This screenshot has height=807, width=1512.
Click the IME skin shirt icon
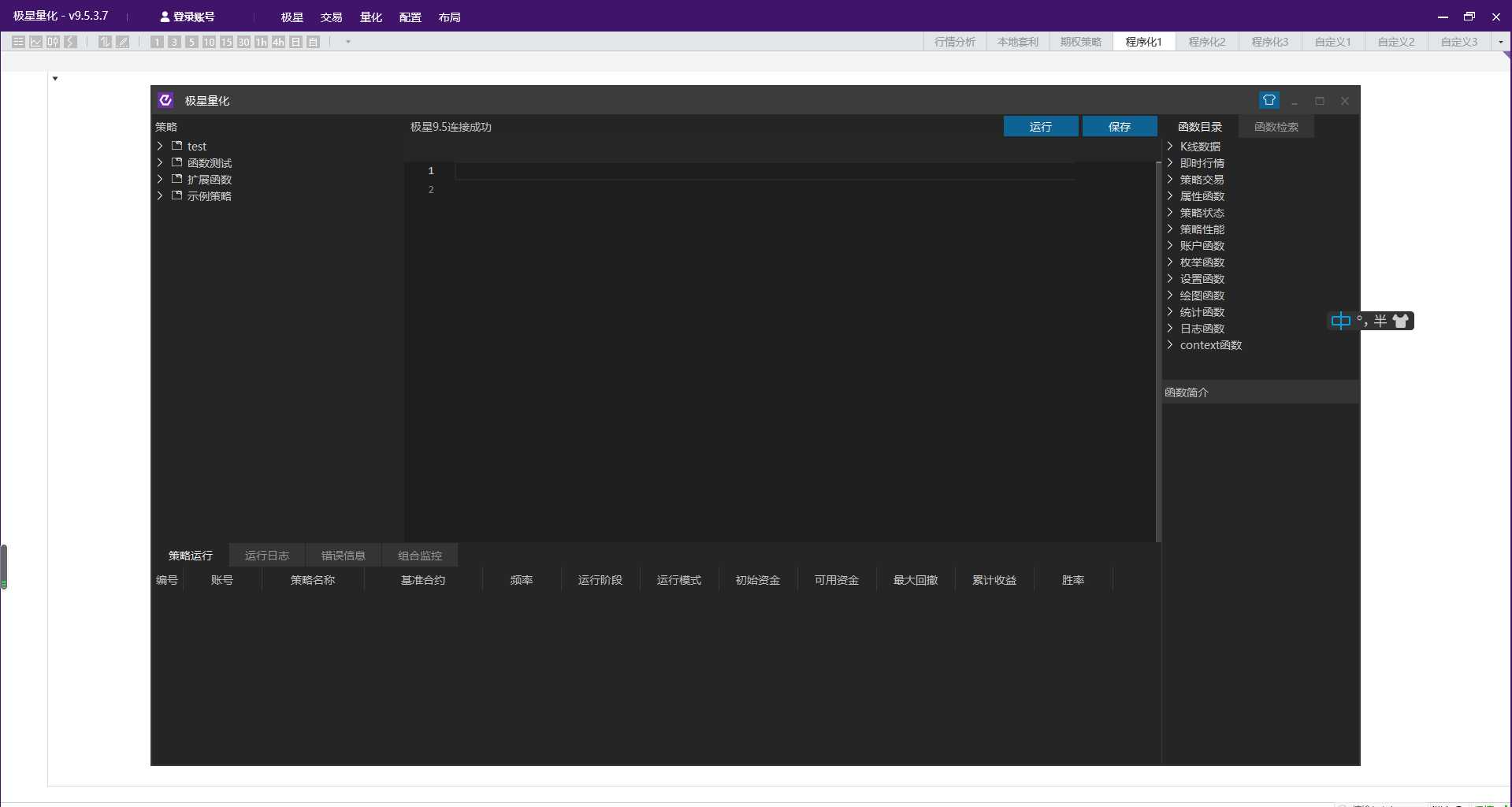click(1400, 321)
